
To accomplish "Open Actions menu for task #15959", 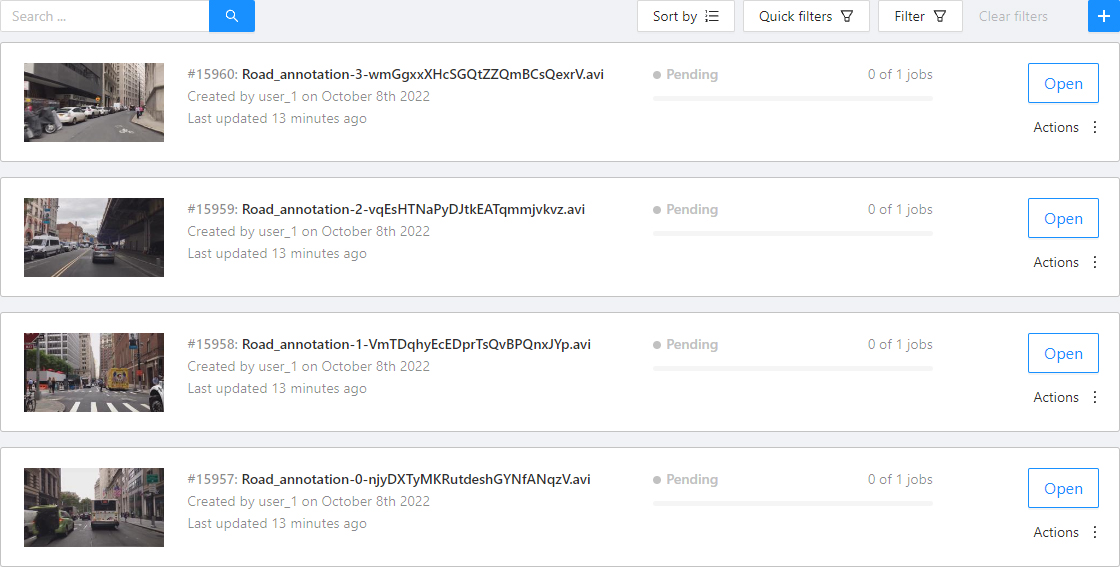I will point(1056,262).
